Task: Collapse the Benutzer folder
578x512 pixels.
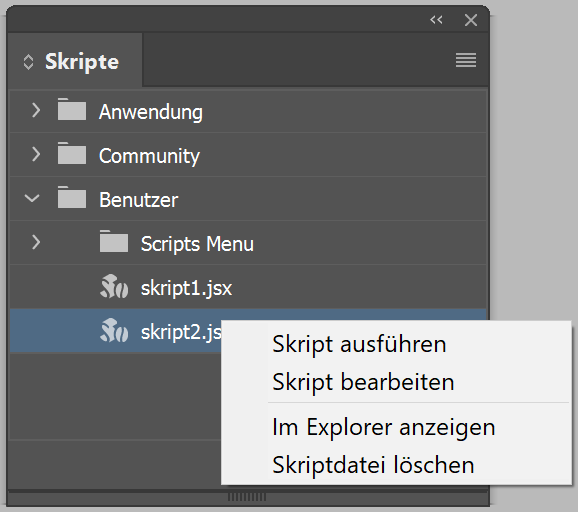Action: click(32, 198)
